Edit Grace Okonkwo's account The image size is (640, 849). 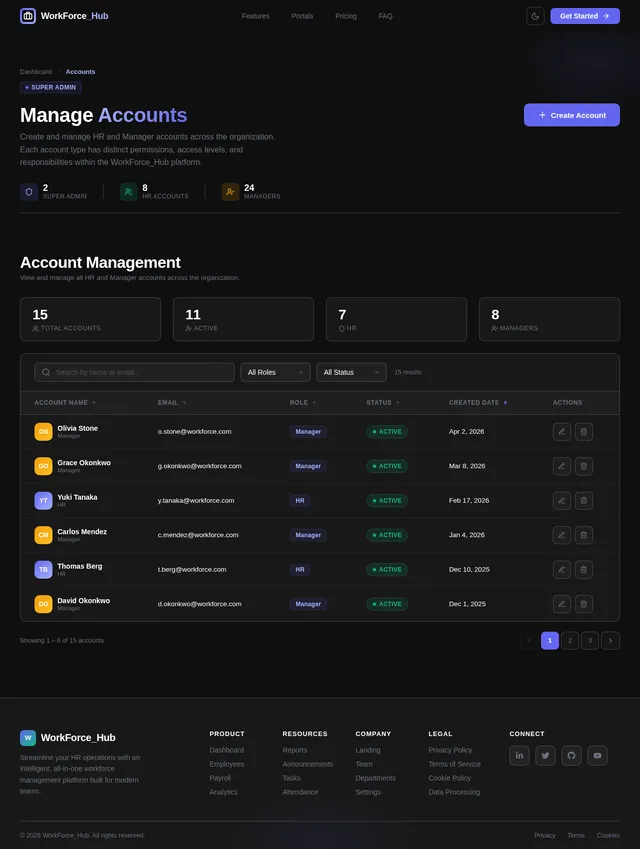(561, 466)
